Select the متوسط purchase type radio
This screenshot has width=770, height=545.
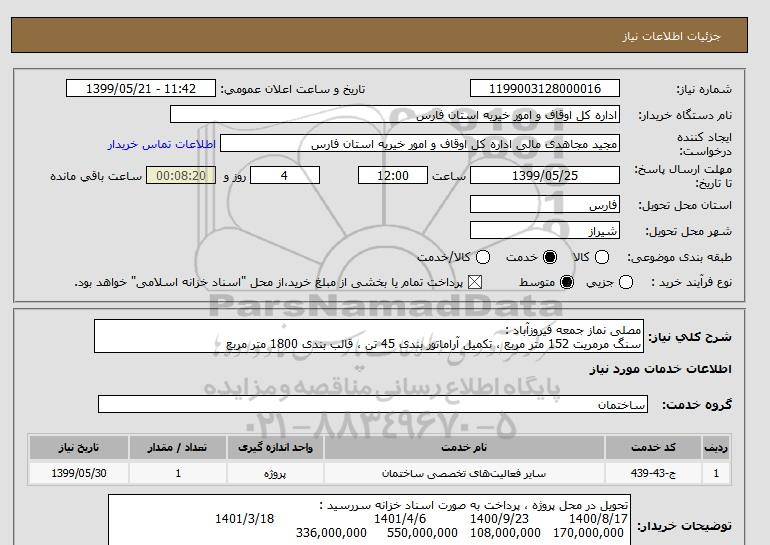click(x=567, y=282)
